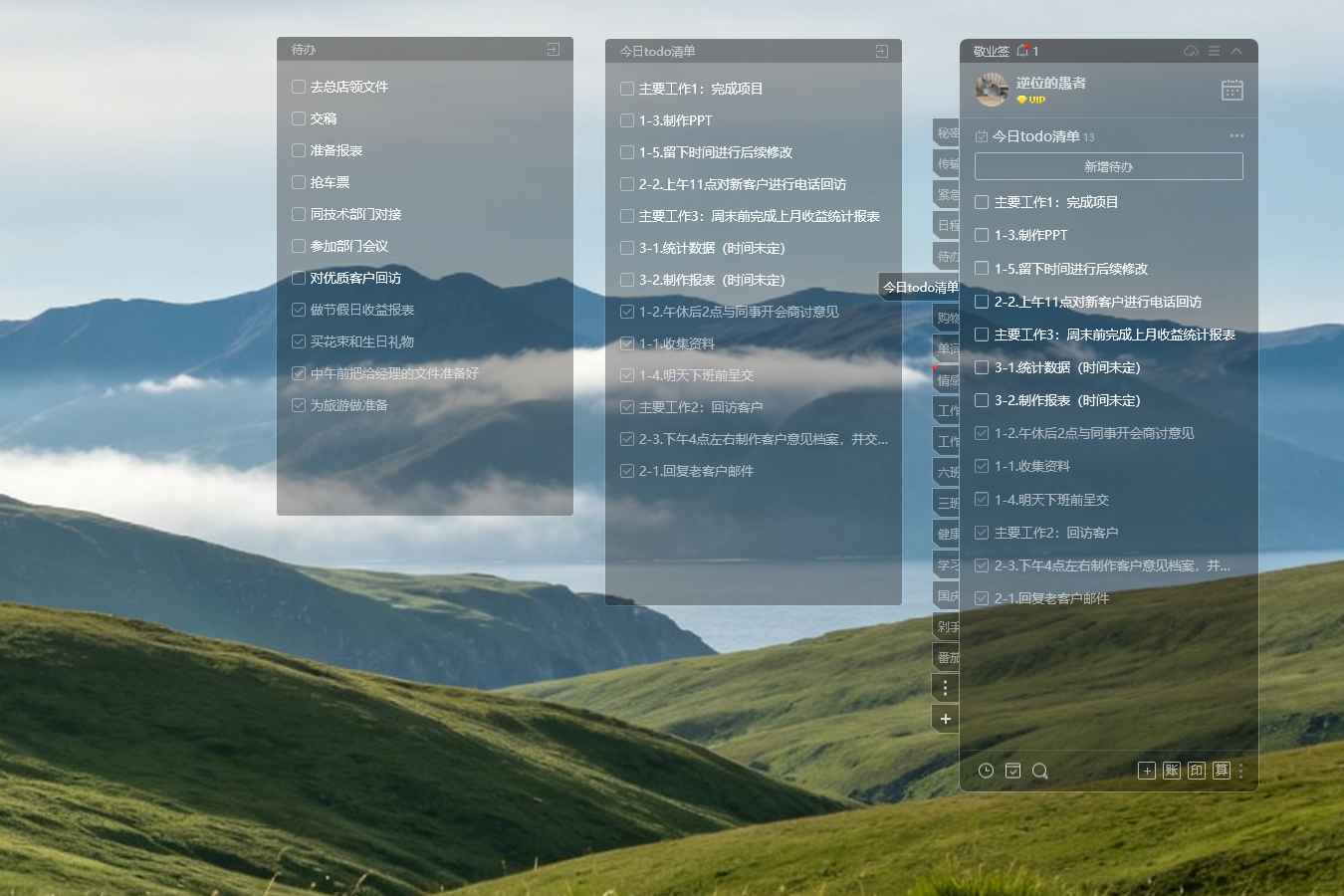
Task: Open the completed-items calendar check icon
Action: pyautogui.click(x=1012, y=771)
